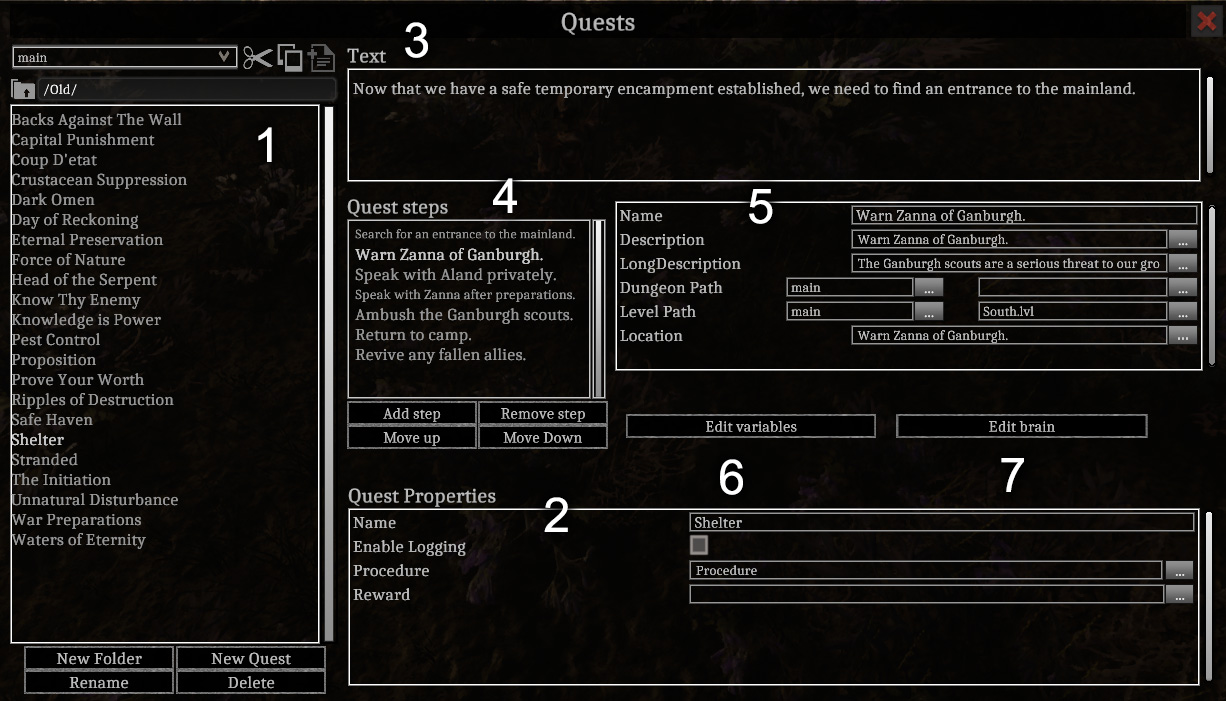Image resolution: width=1226 pixels, height=701 pixels.
Task: Select quest Force of Nature
Action: [68, 260]
